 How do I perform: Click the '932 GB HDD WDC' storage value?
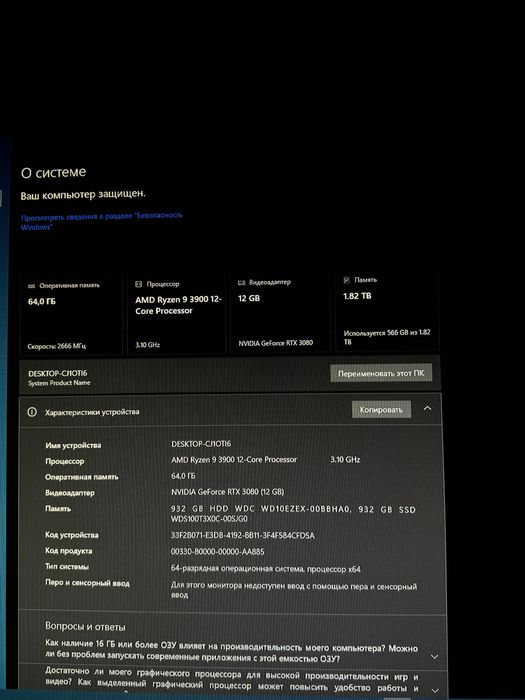[x=293, y=514]
